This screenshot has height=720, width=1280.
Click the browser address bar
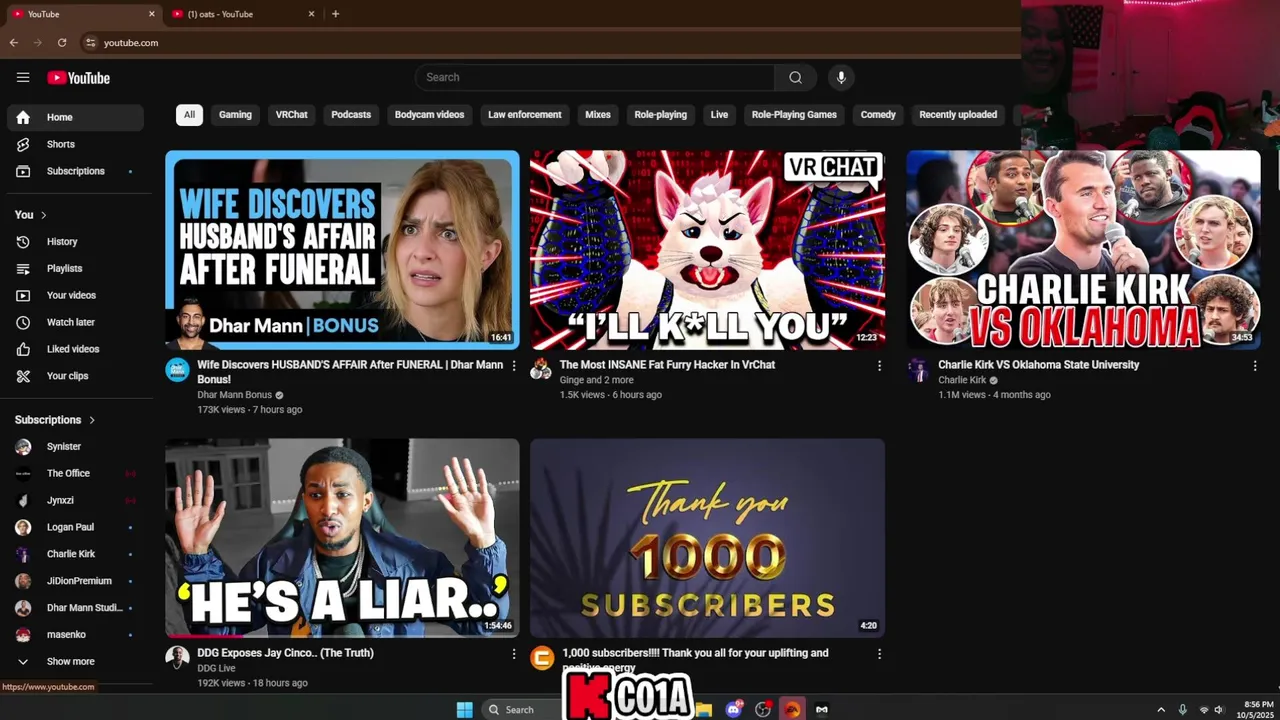pyautogui.click(x=550, y=43)
